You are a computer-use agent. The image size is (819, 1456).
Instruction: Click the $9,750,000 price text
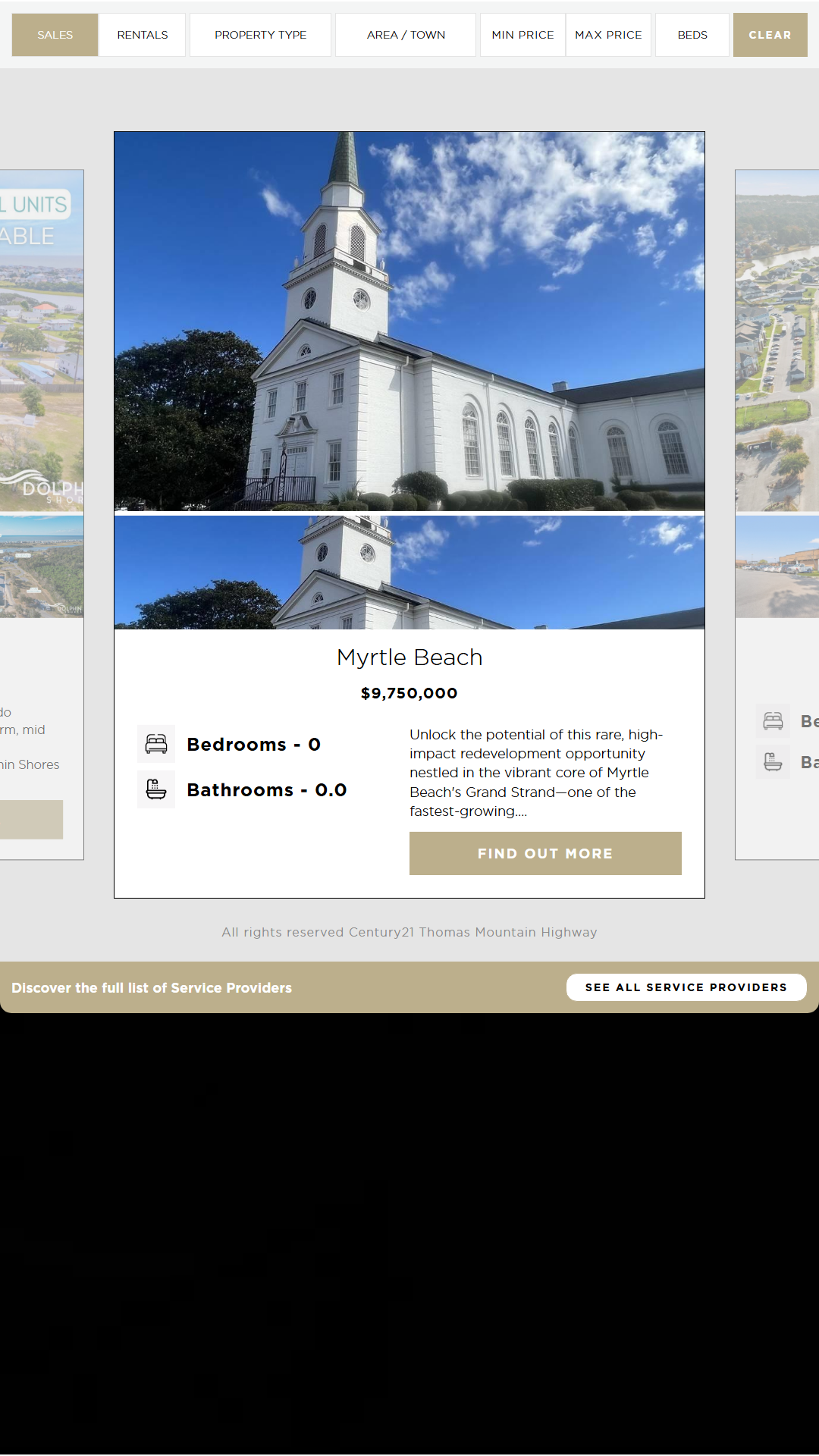[409, 693]
